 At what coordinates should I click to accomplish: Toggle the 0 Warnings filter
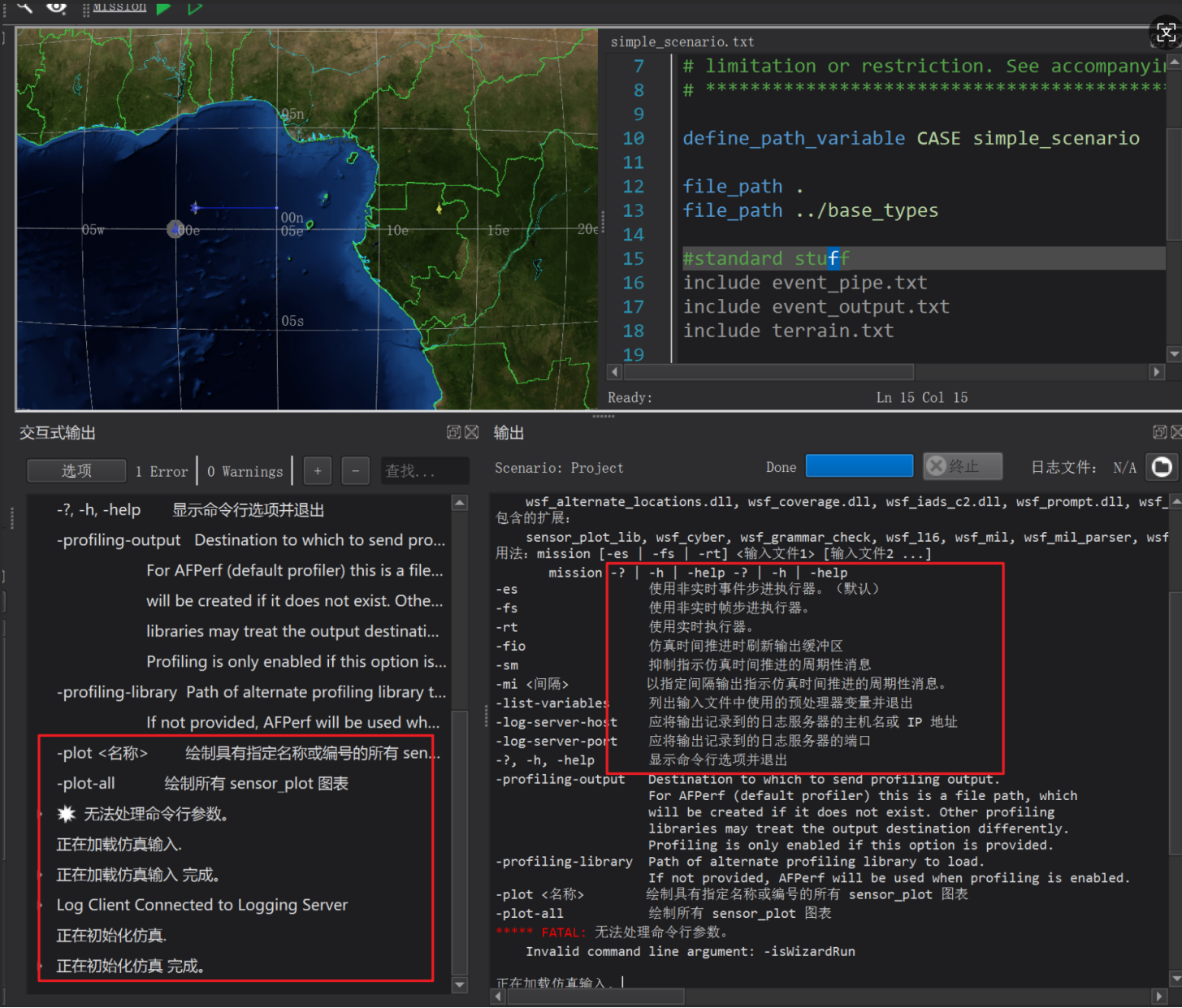click(x=245, y=471)
